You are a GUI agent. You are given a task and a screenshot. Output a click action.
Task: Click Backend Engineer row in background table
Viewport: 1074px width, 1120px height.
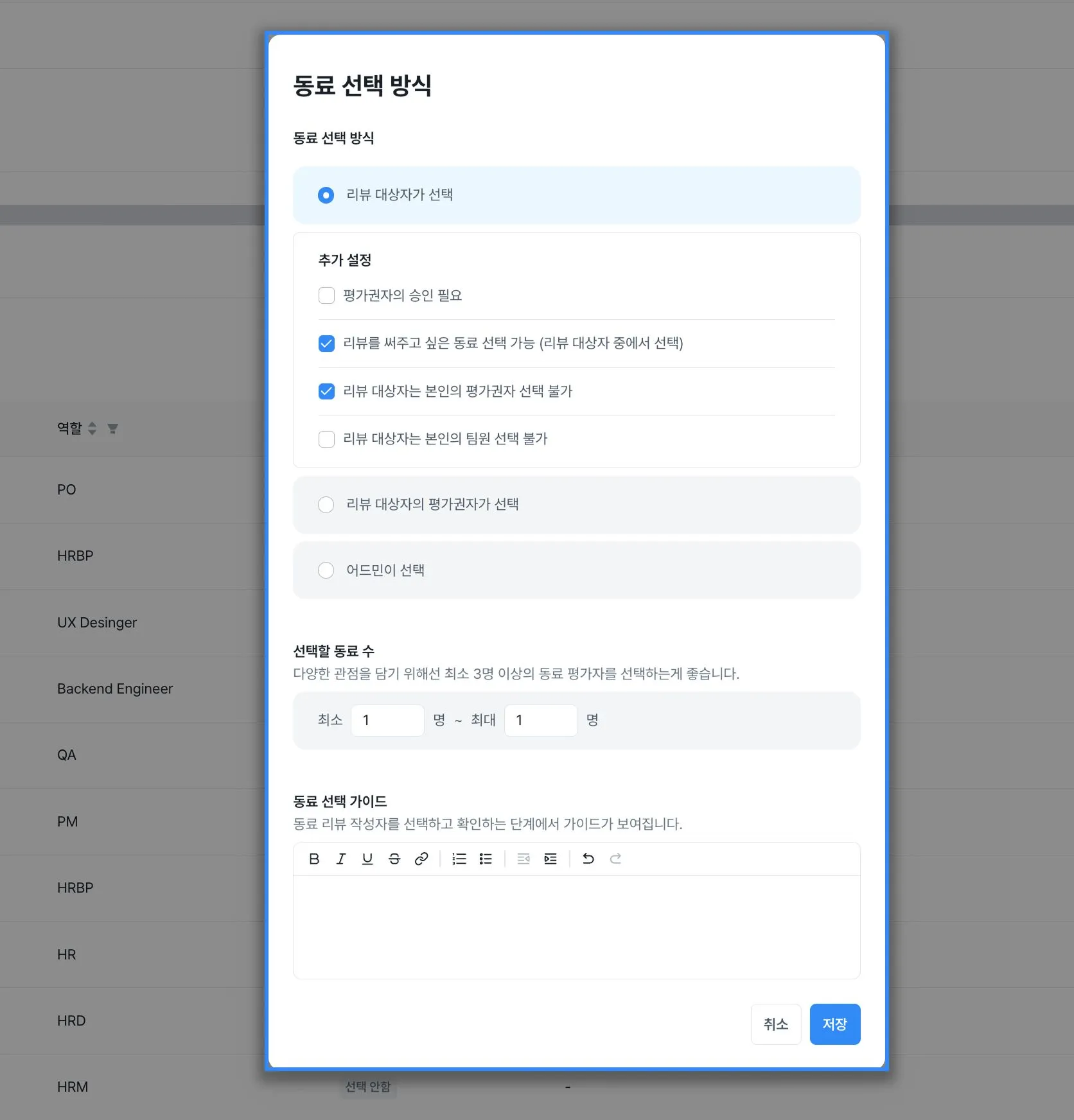(x=115, y=689)
